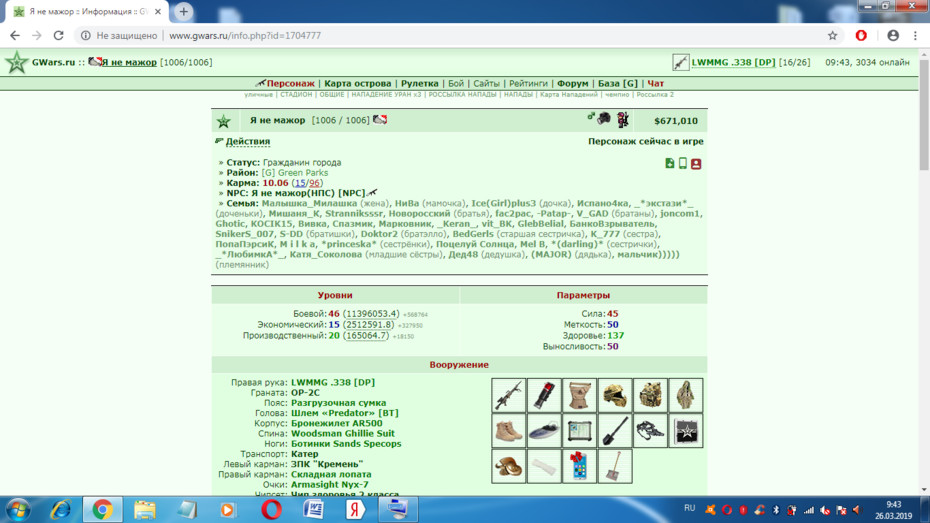The image size is (930, 523).
Task: Open the Малышка_Милашка family member link
Action: click(x=309, y=203)
